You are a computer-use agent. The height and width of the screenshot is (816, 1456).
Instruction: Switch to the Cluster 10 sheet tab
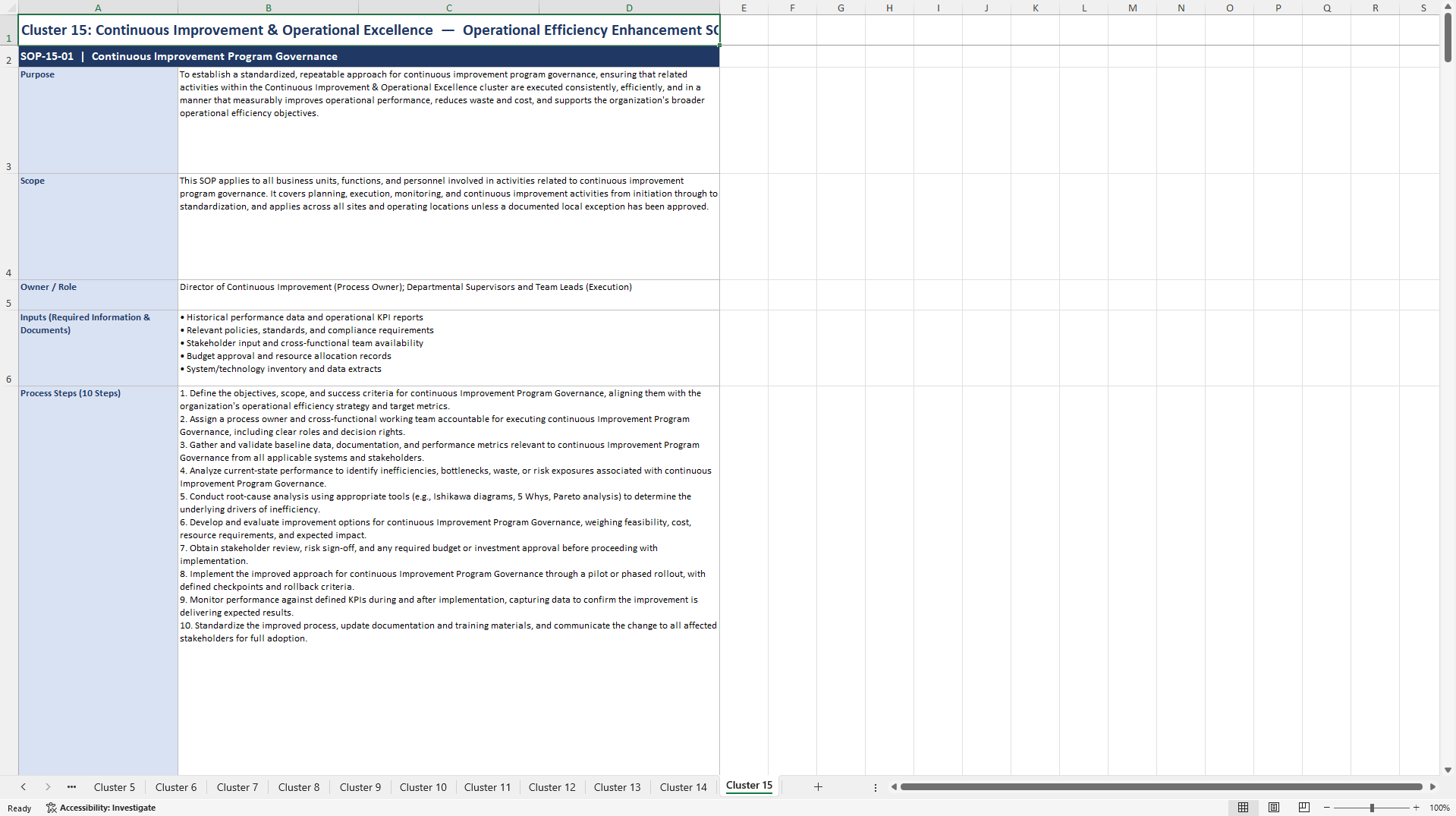coord(423,787)
